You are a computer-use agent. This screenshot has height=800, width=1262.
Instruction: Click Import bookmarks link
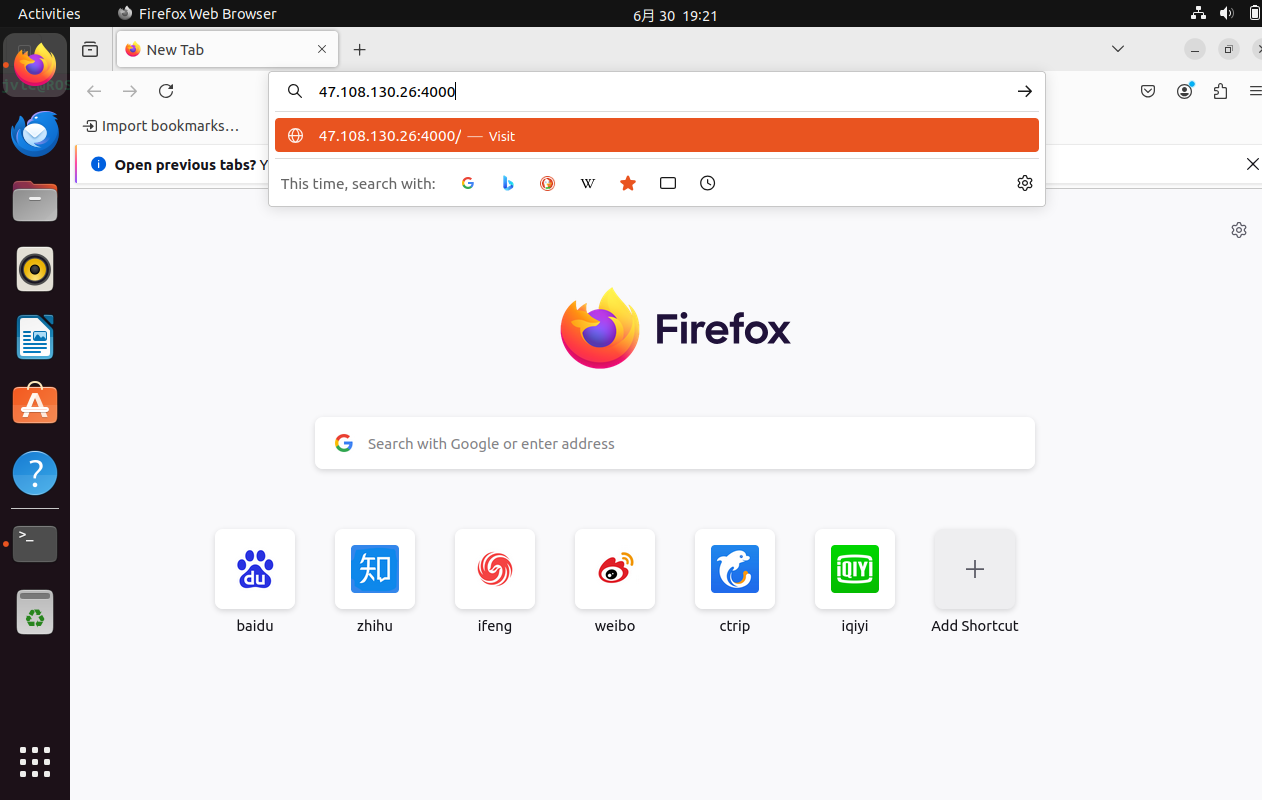(162, 126)
